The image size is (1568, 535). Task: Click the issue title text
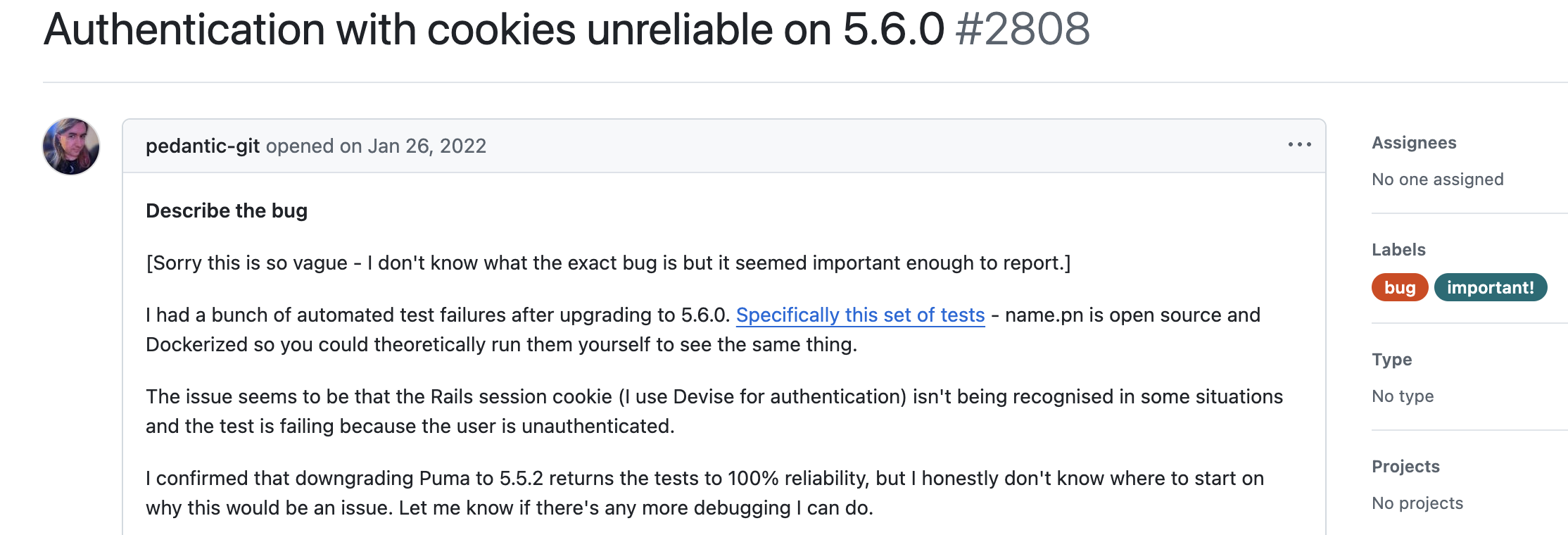click(493, 30)
